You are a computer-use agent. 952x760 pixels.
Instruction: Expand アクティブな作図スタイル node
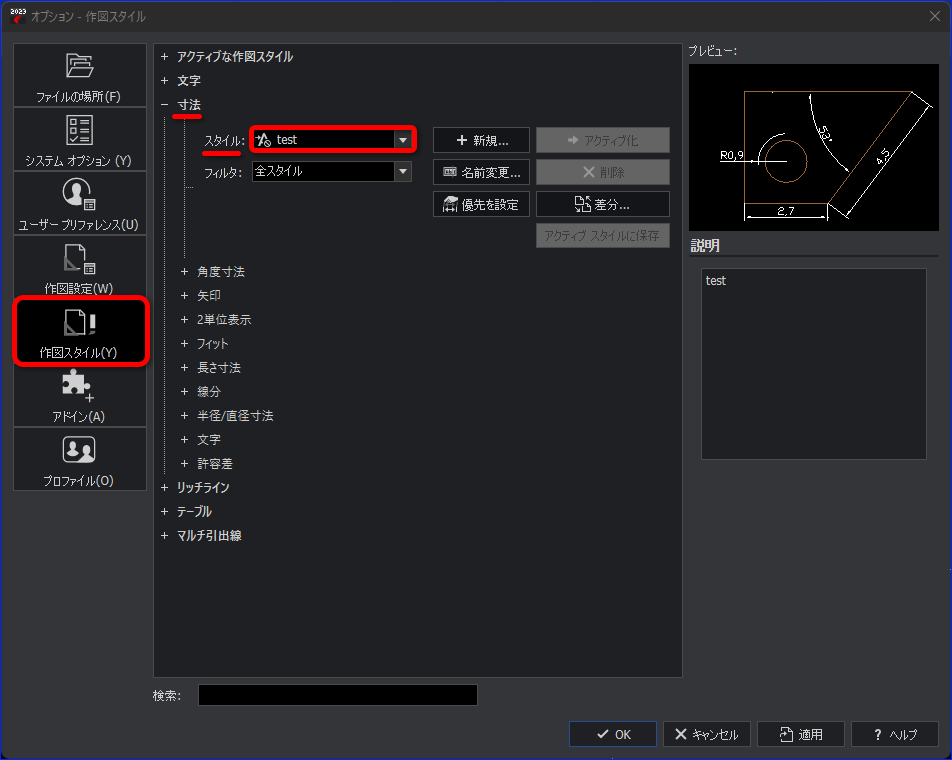click(x=165, y=56)
